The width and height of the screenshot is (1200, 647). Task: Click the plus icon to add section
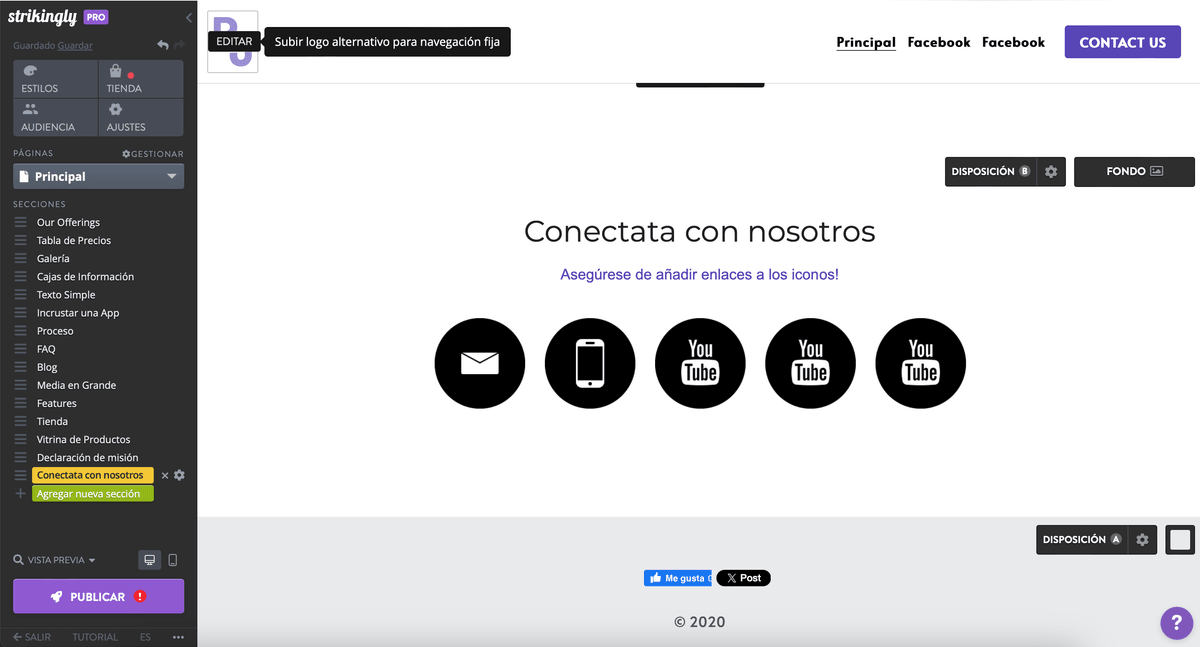20,494
